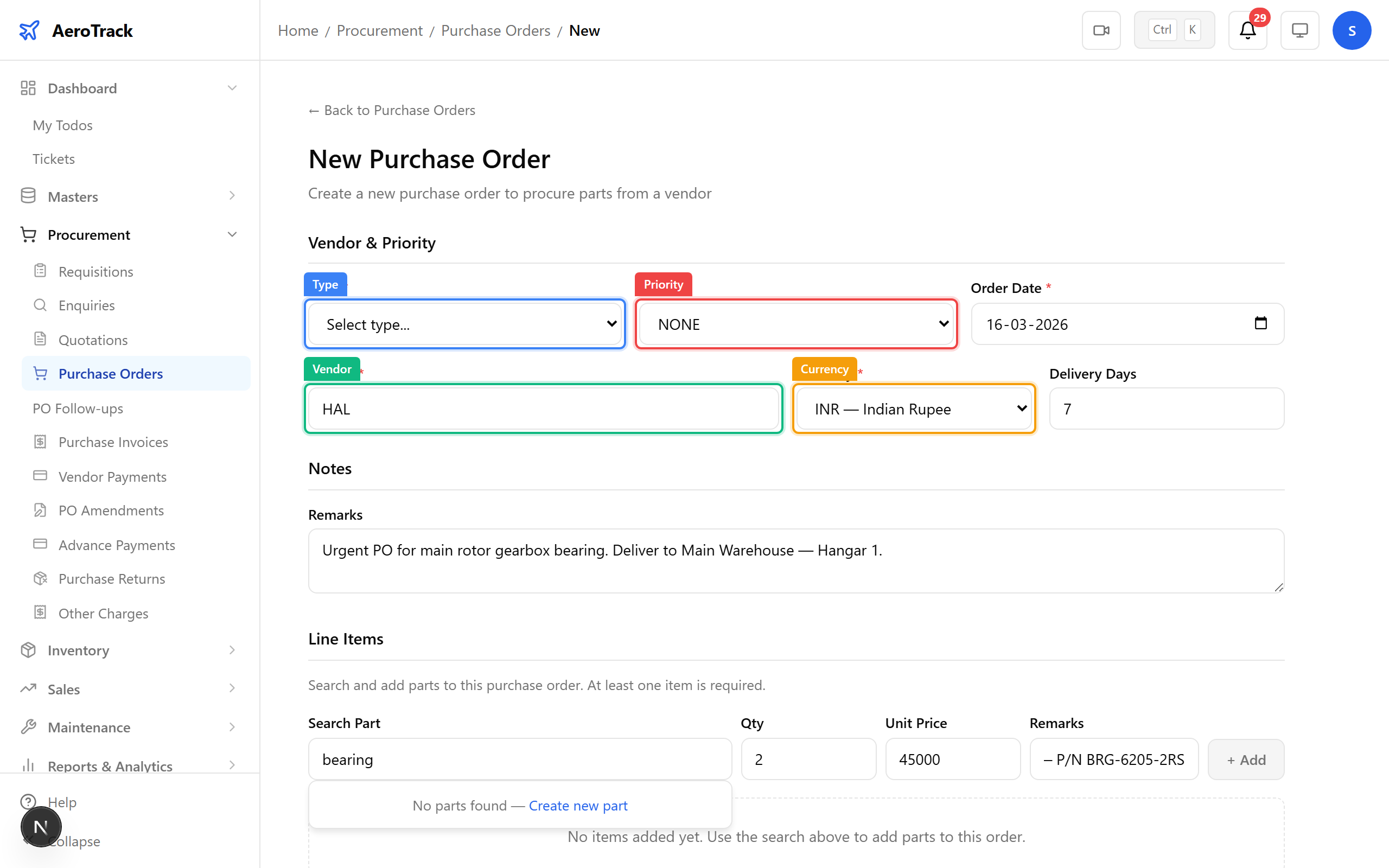Open the calendar picker for Order Date
The width and height of the screenshot is (1389, 868).
[x=1260, y=323]
